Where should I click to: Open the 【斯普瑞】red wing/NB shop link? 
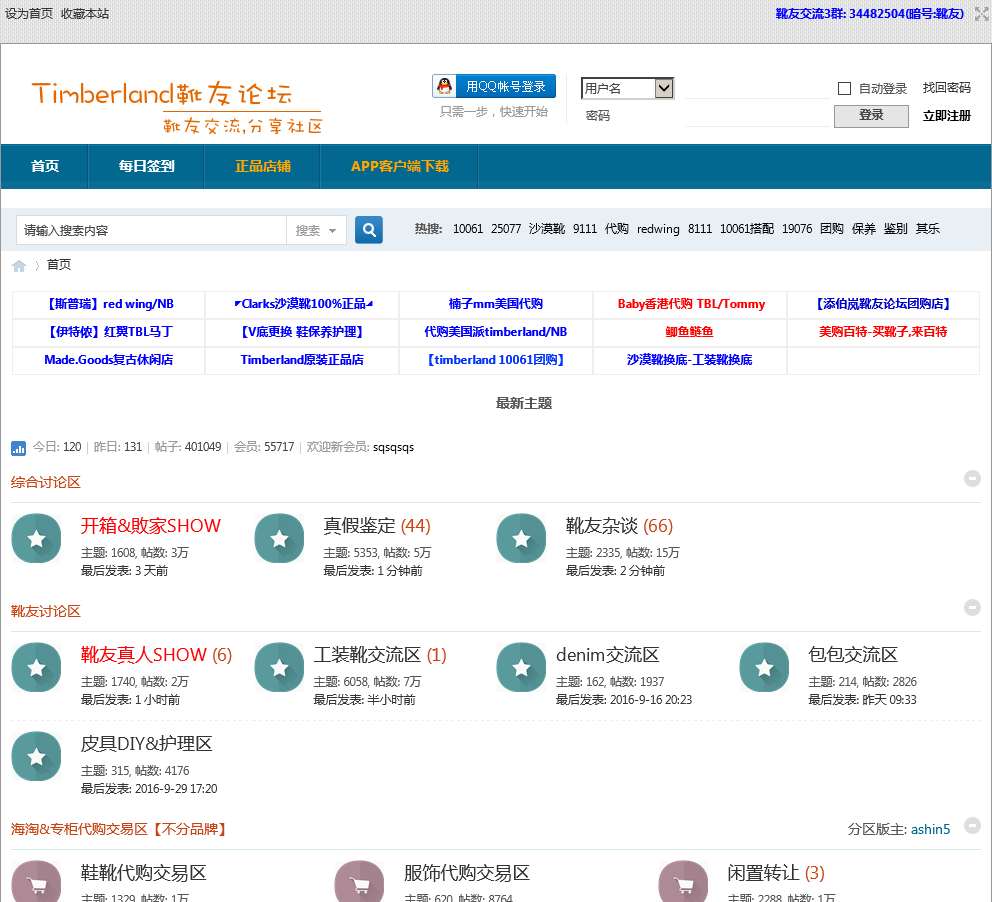click(109, 304)
